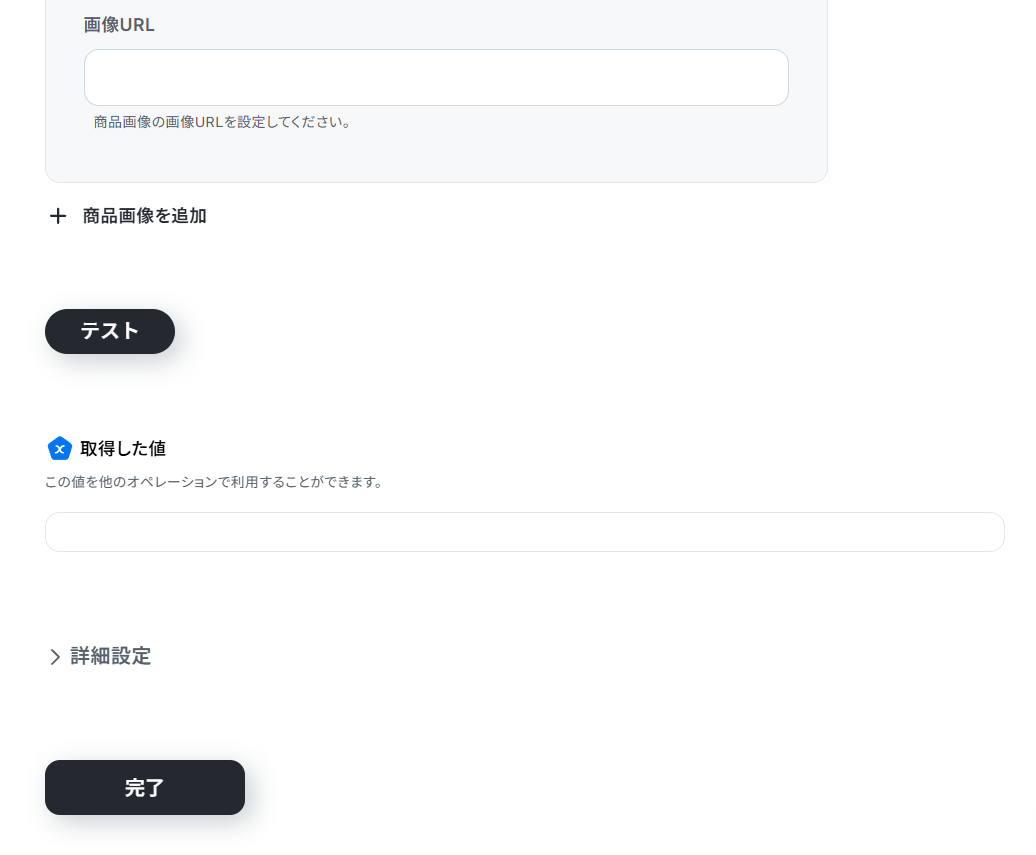
Task: Click the dark 完了 button at bottom
Action: [145, 787]
